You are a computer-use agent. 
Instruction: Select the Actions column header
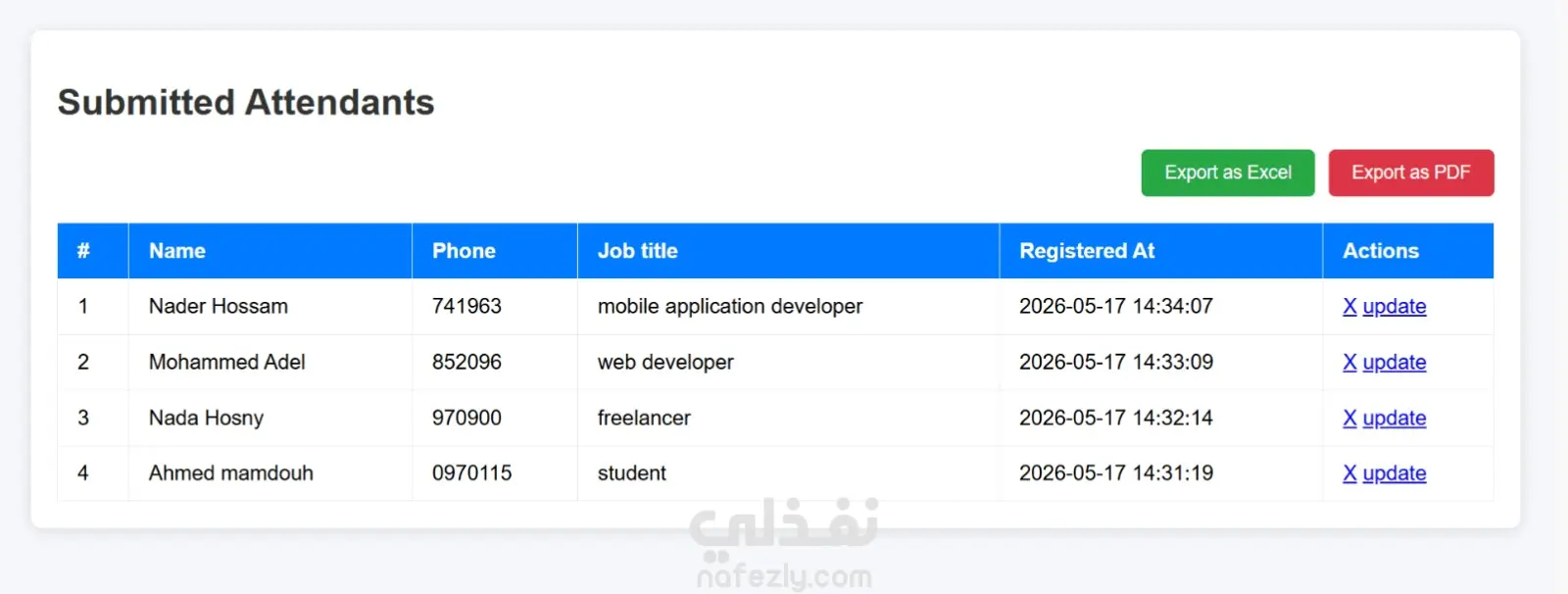(1408, 251)
